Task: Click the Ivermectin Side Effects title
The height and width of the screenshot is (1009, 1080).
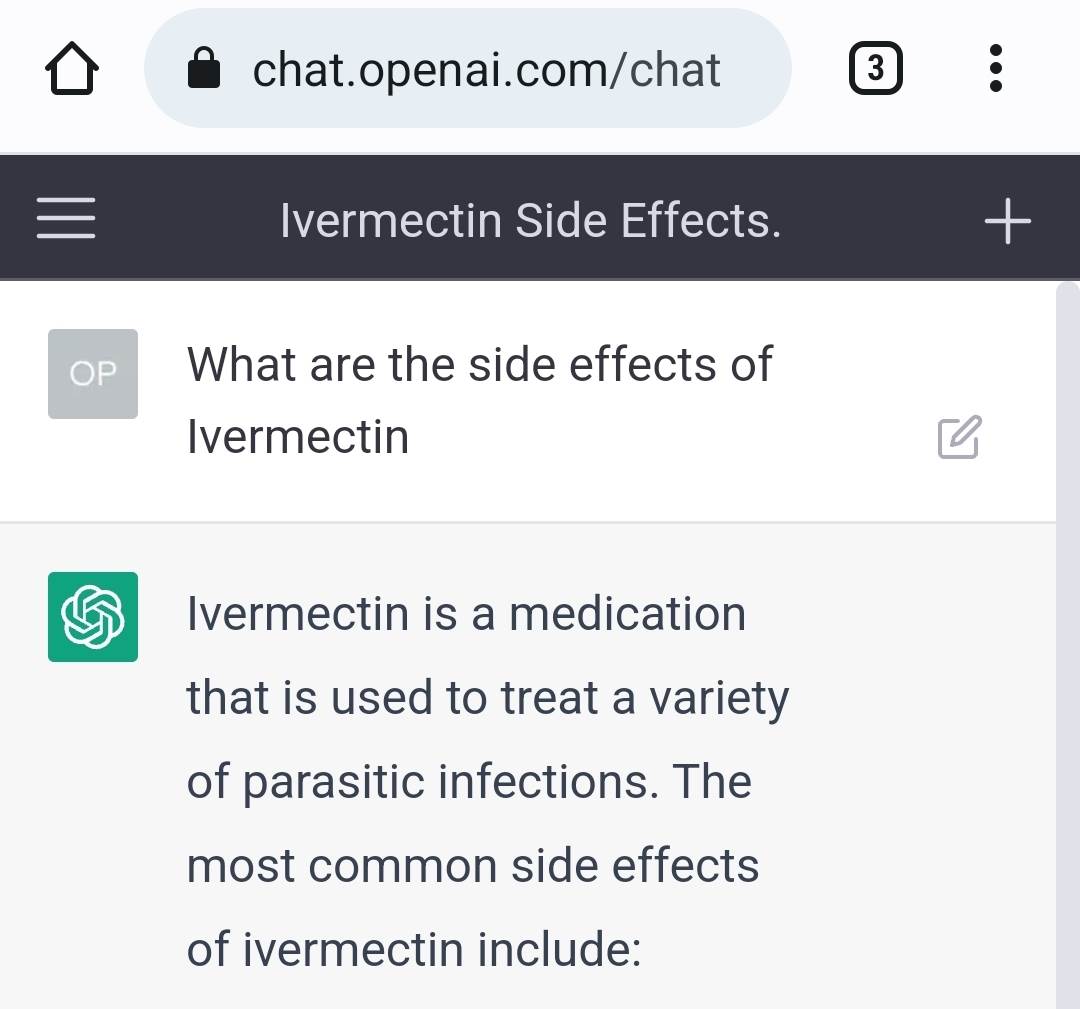Action: tap(530, 220)
